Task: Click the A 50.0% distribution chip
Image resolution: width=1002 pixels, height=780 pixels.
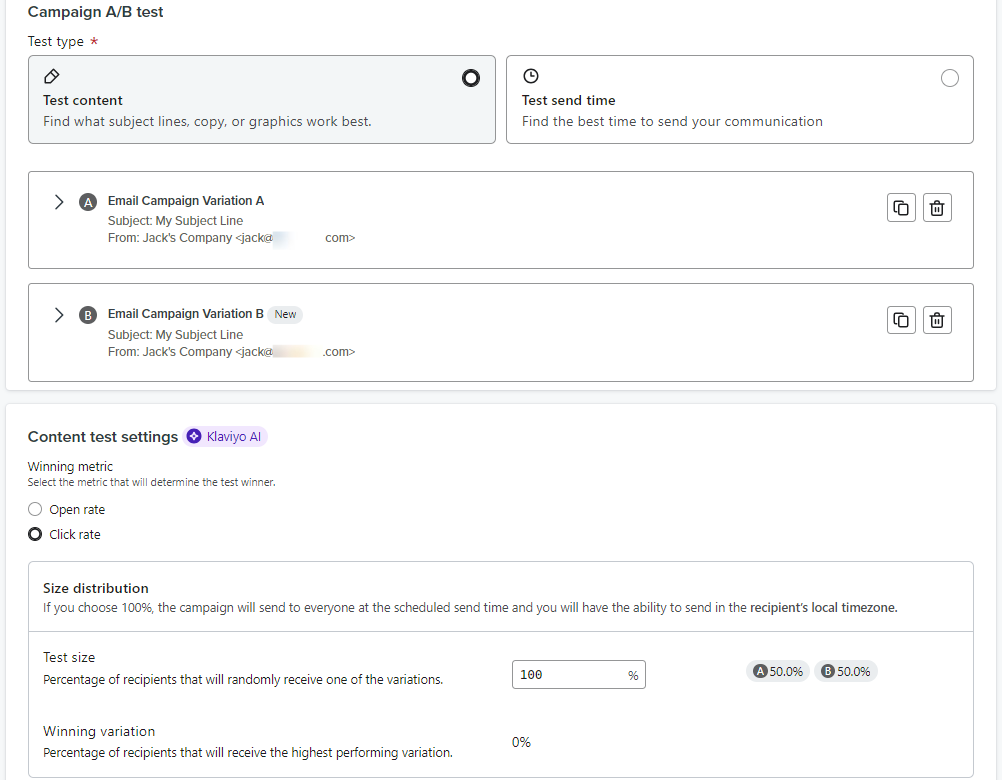Action: pyautogui.click(x=777, y=671)
